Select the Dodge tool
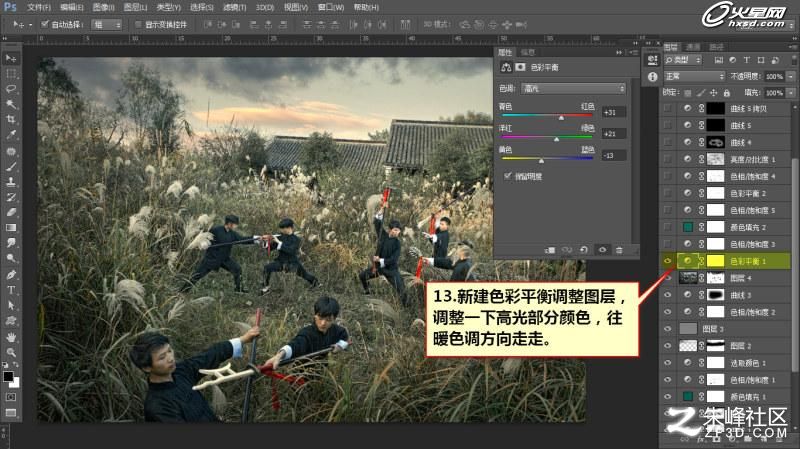Image resolution: width=800 pixels, height=449 pixels. coord(11,258)
